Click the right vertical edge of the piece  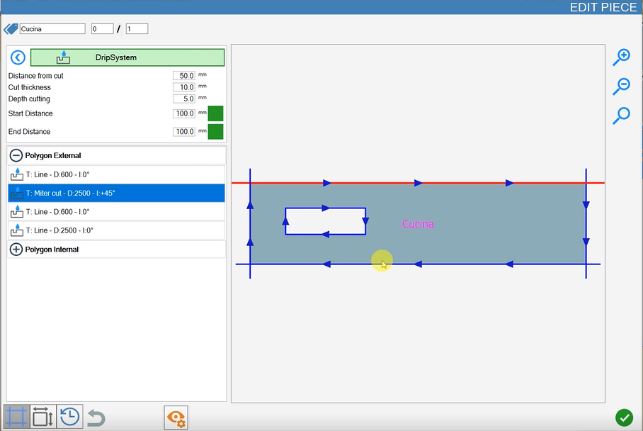(586, 223)
